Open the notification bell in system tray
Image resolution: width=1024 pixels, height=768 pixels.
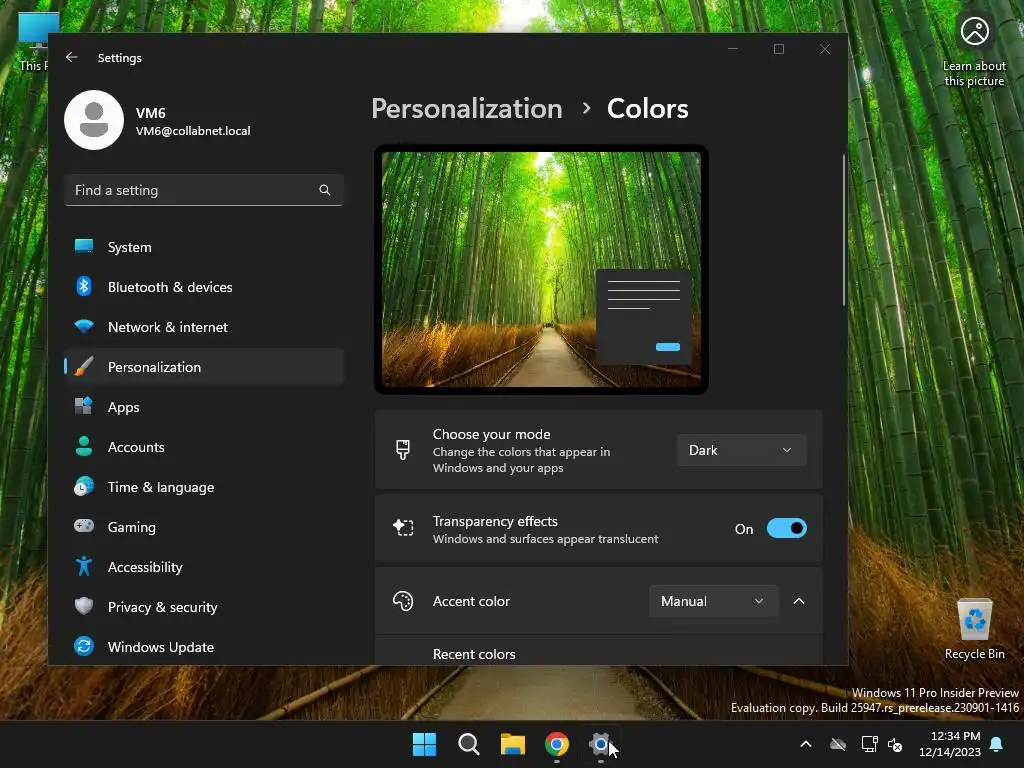pos(997,744)
